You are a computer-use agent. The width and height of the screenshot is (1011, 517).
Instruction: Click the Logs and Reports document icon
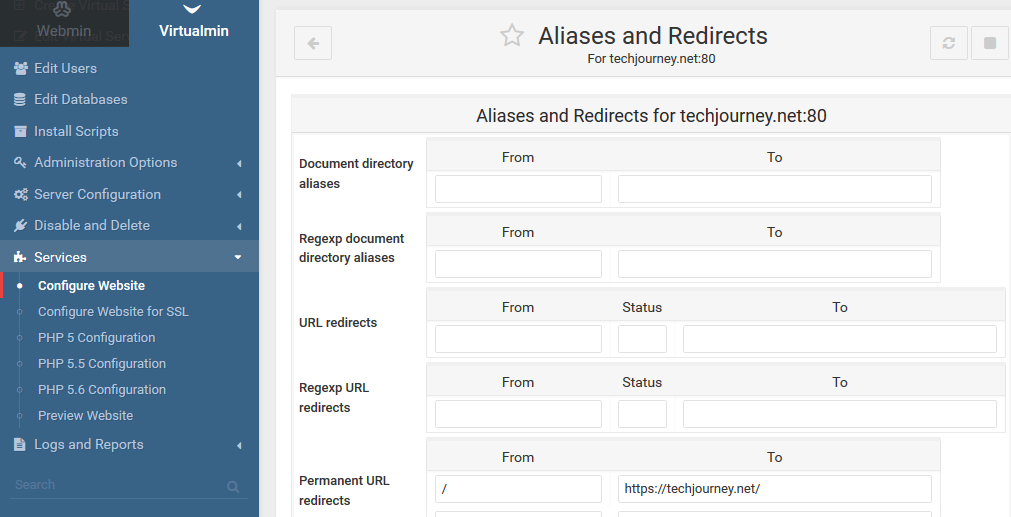coord(20,445)
